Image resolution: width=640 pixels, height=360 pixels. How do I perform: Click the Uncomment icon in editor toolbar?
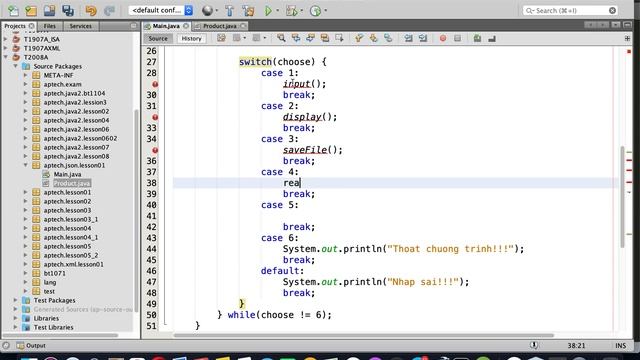[x=492, y=38]
